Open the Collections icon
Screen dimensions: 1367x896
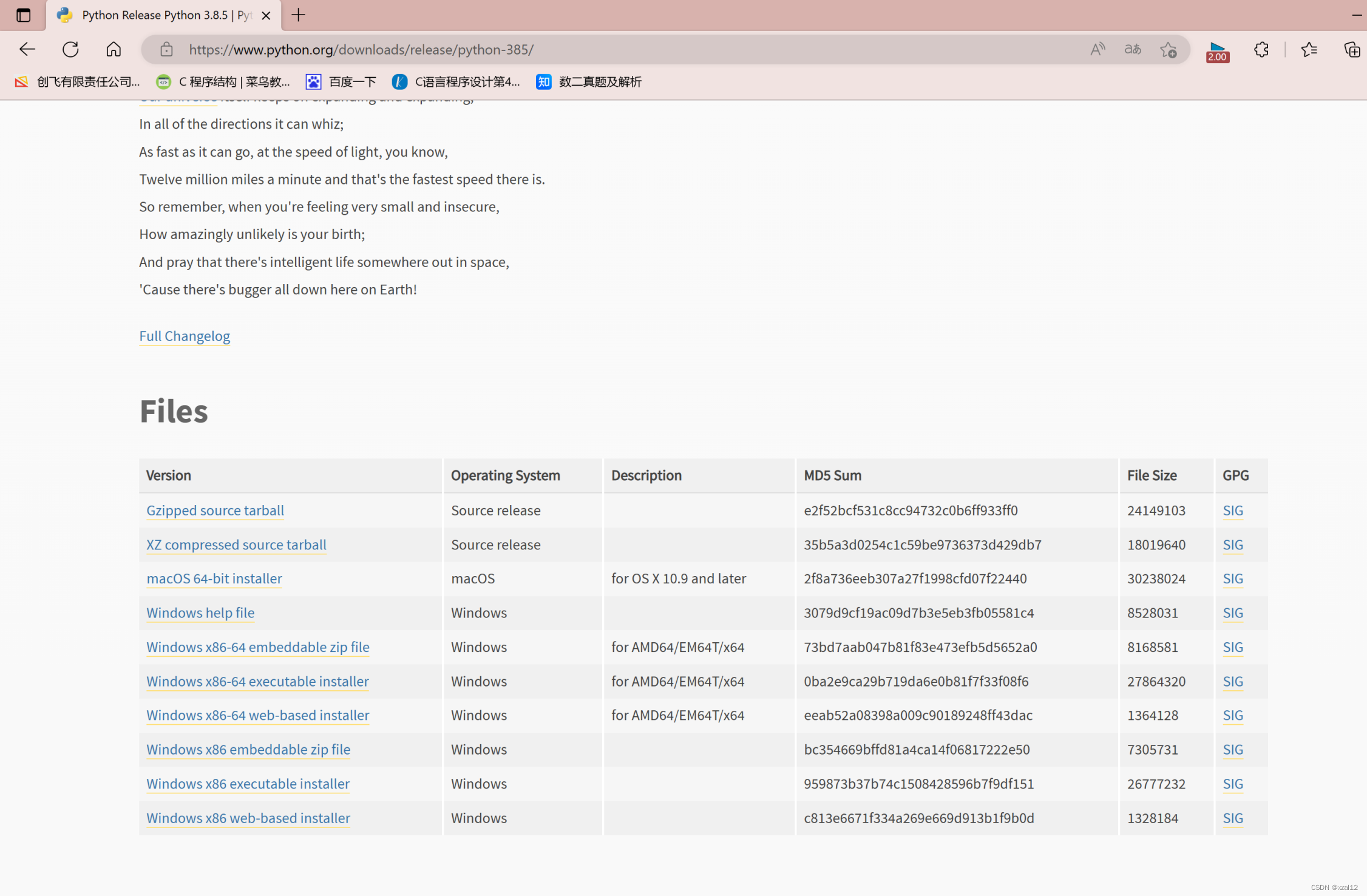1352,49
